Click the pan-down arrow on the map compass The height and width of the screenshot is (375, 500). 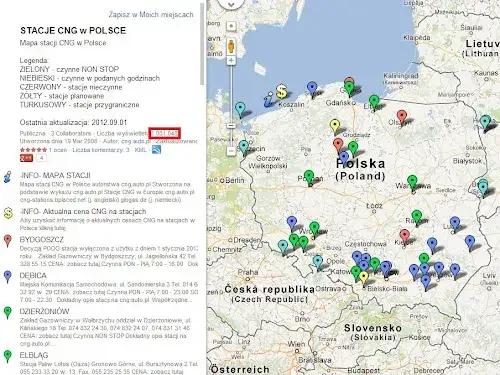coord(231,4)
